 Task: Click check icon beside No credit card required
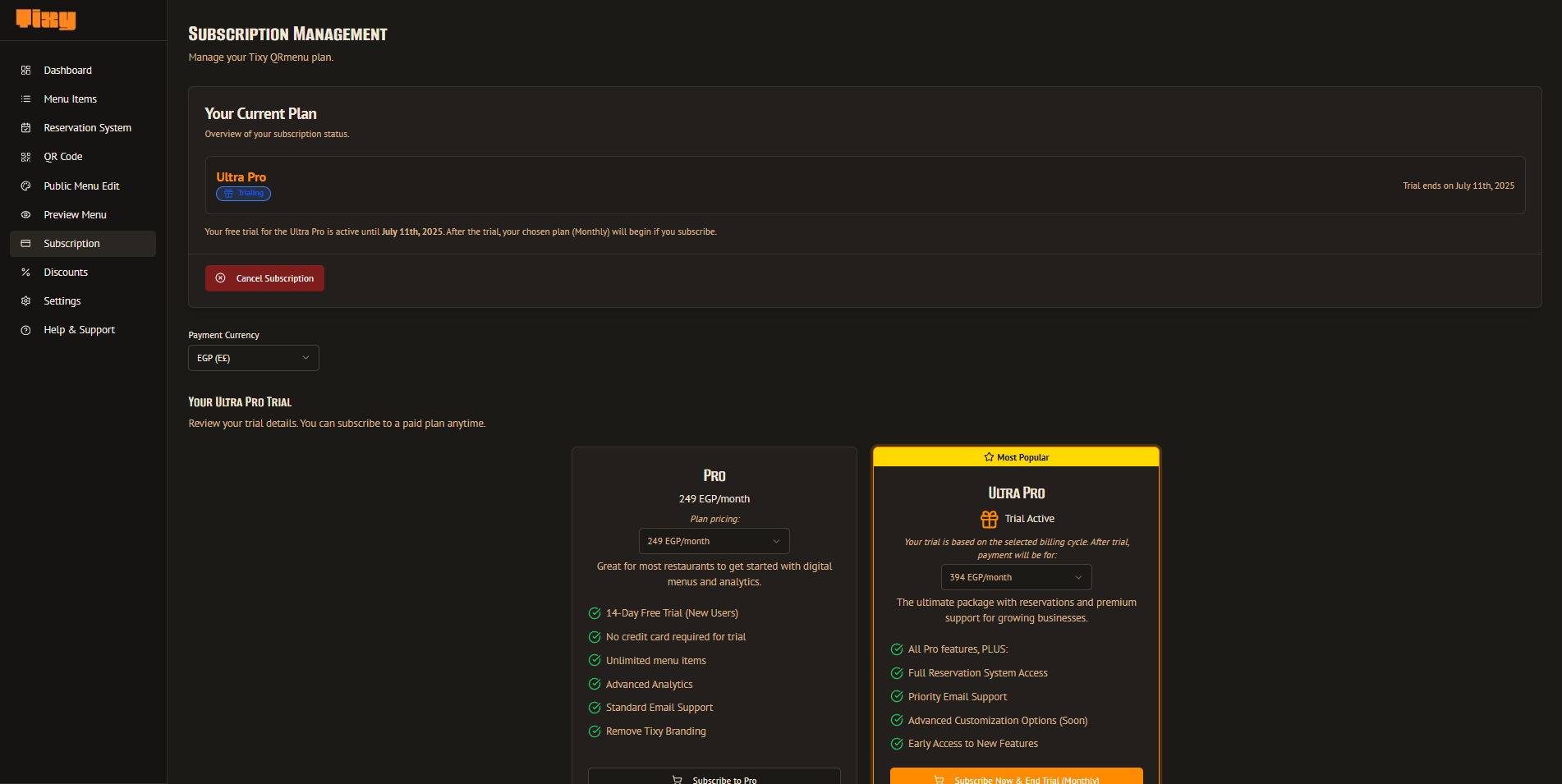595,637
